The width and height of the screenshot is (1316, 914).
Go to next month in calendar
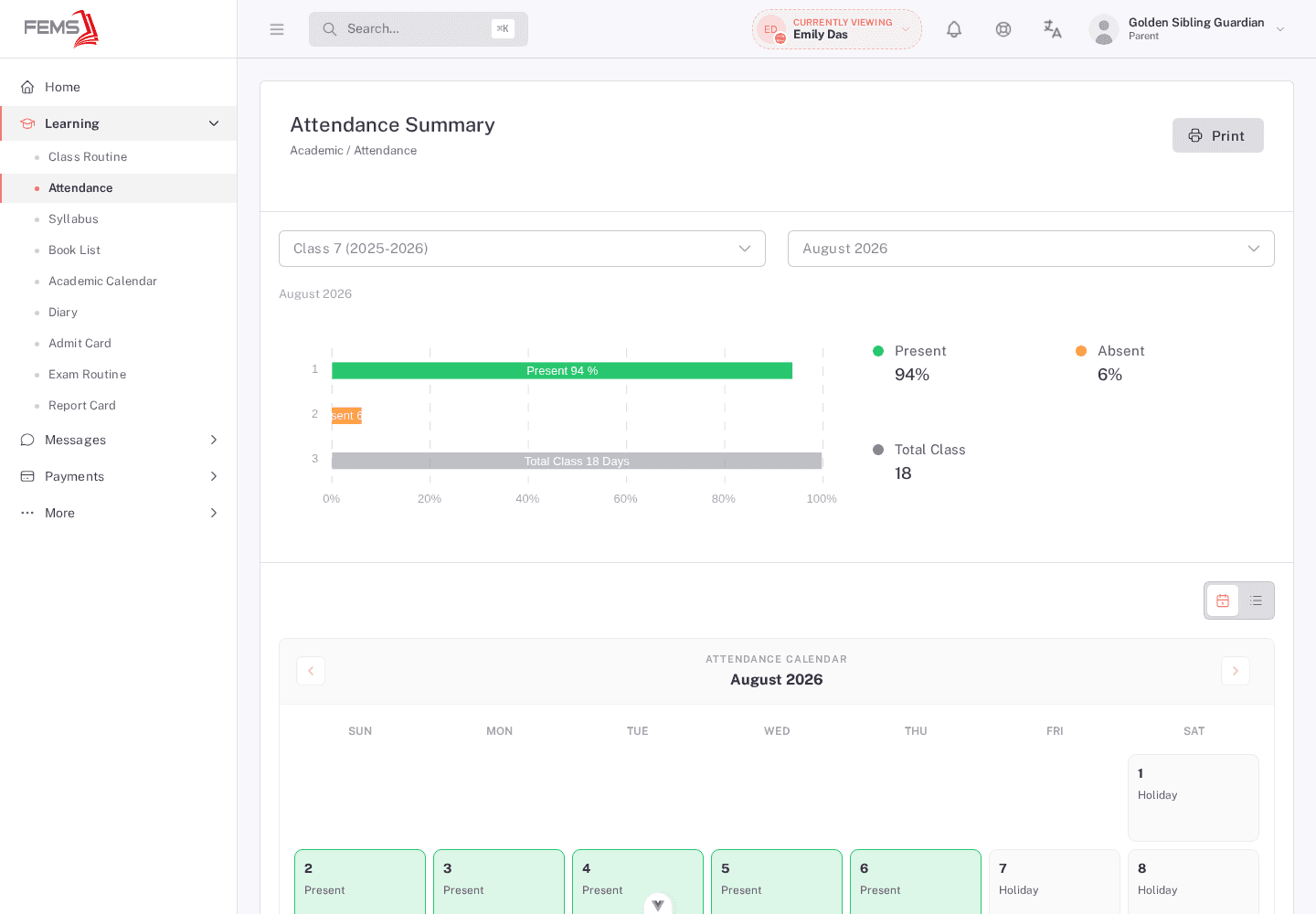click(1236, 671)
